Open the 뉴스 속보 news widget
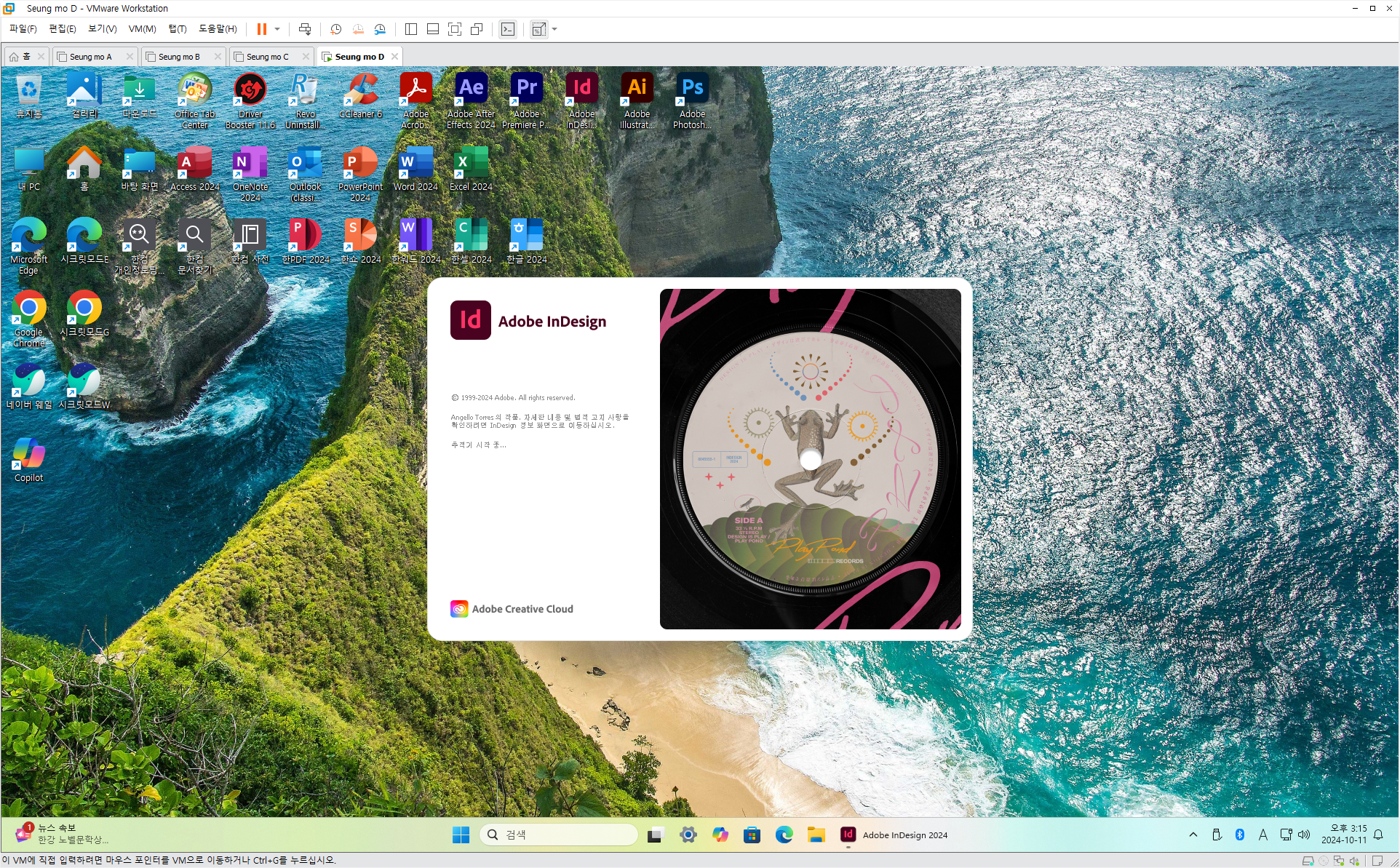This screenshot has height=868, width=1400. (62, 834)
